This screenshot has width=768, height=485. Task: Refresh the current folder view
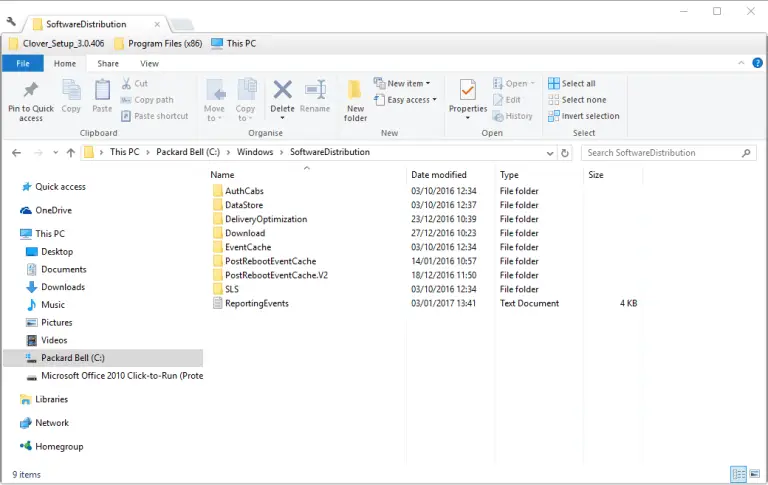[x=566, y=153]
